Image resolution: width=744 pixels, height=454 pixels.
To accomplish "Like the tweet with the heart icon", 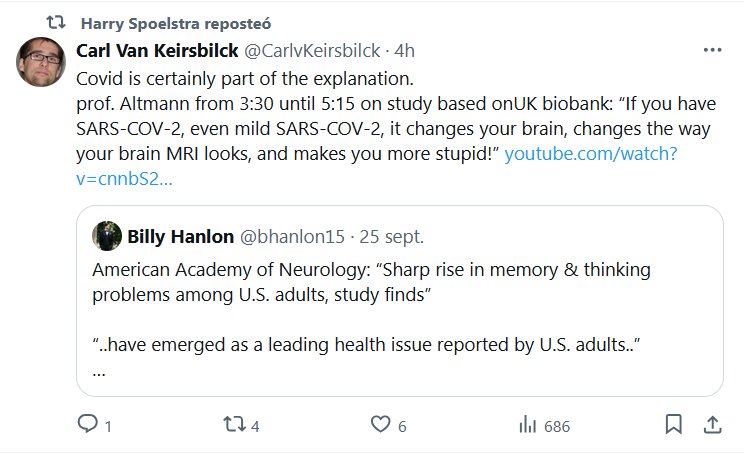I will pos(380,425).
